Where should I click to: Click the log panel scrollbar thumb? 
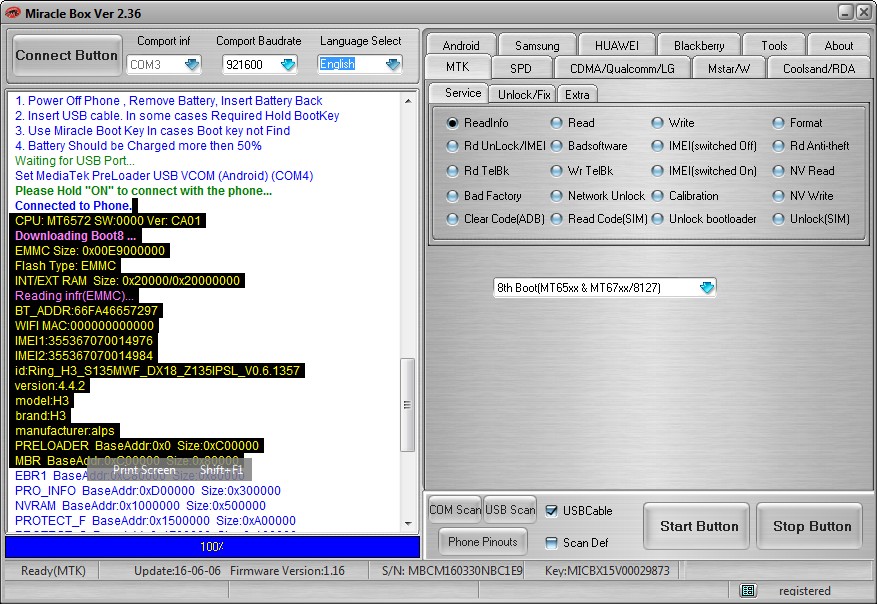pos(408,404)
